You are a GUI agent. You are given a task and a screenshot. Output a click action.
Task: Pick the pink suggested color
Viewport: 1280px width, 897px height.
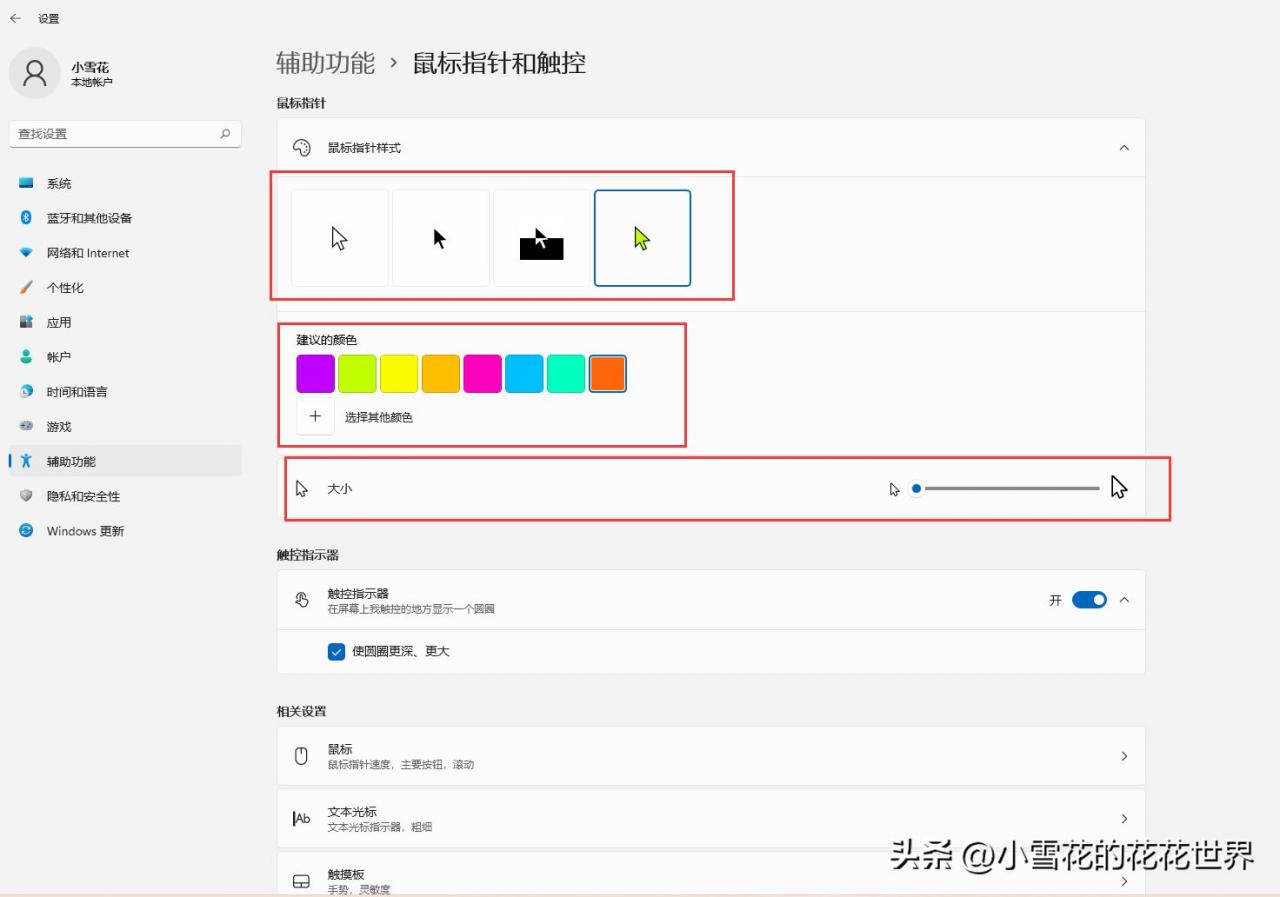click(482, 373)
